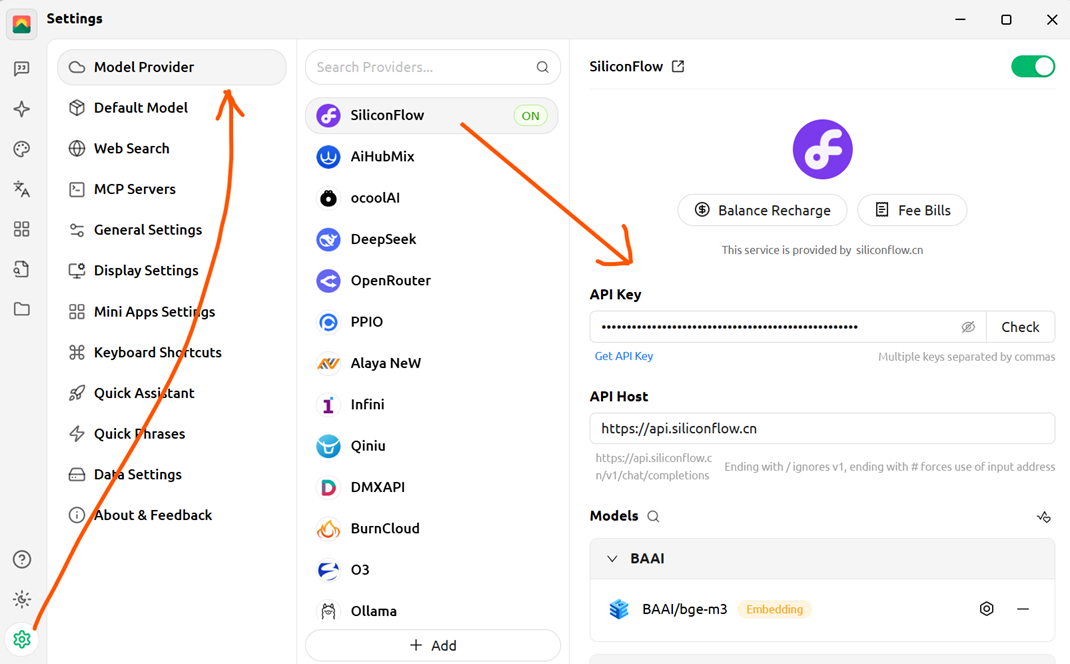This screenshot has width=1070, height=664.
Task: Open Quick Assistant settings
Action: pos(172,393)
